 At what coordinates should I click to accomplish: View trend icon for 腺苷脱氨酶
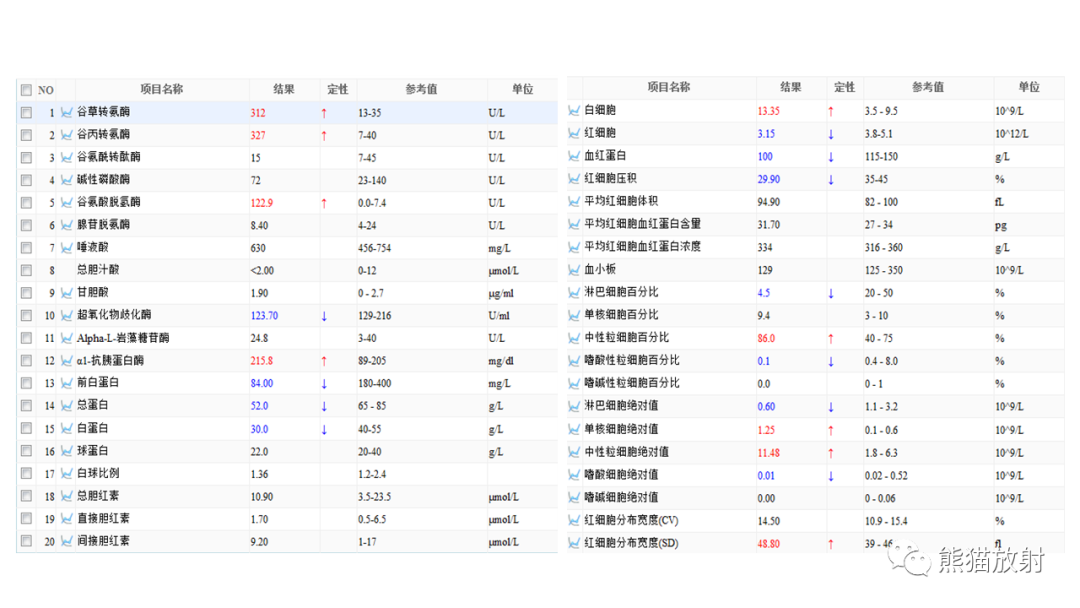[66, 225]
